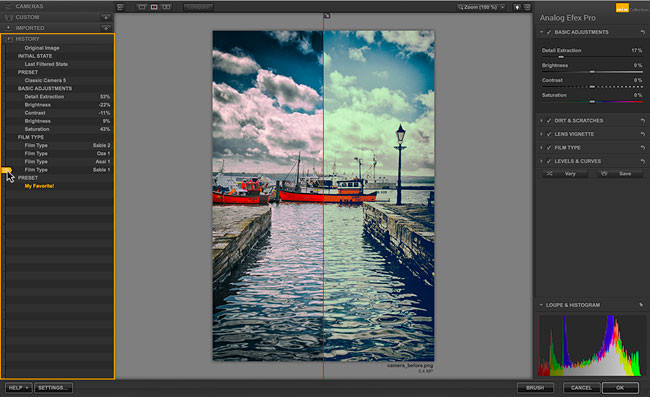Screen dimensions: 650x397
Task: Click the plus icon next to Imported
Action: 106,28
